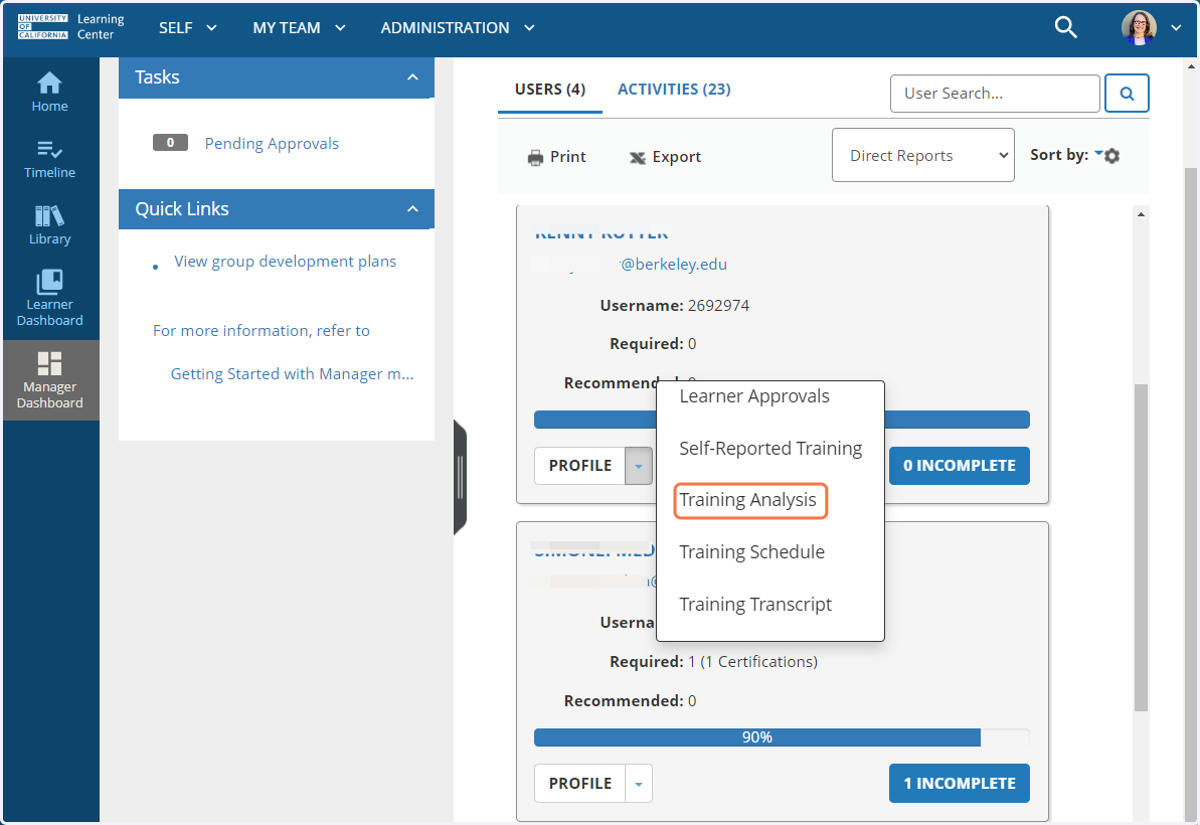Select Learner Approvals from the menu
Image resolution: width=1200 pixels, height=825 pixels.
click(x=755, y=396)
